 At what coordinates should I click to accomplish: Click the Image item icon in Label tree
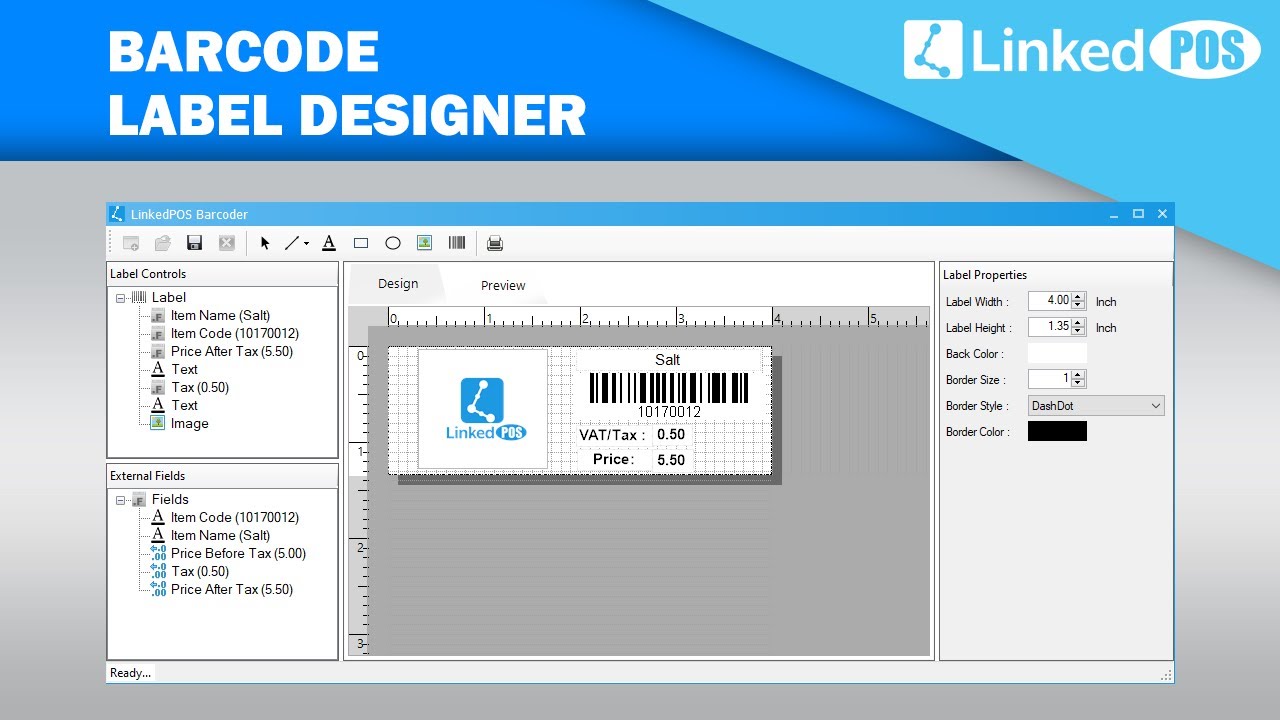coord(157,424)
